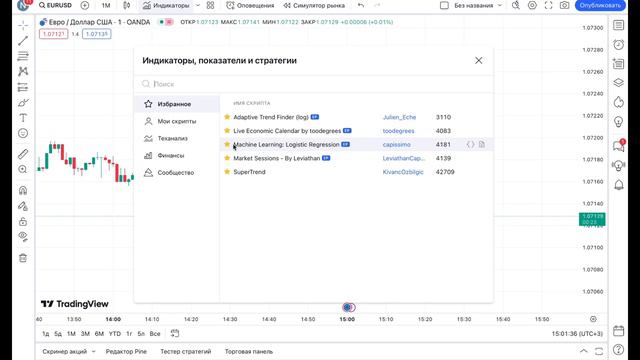The height and width of the screenshot is (360, 640).
Task: Open the Fibonacci tools in left toolbar
Action: (x=23, y=56)
